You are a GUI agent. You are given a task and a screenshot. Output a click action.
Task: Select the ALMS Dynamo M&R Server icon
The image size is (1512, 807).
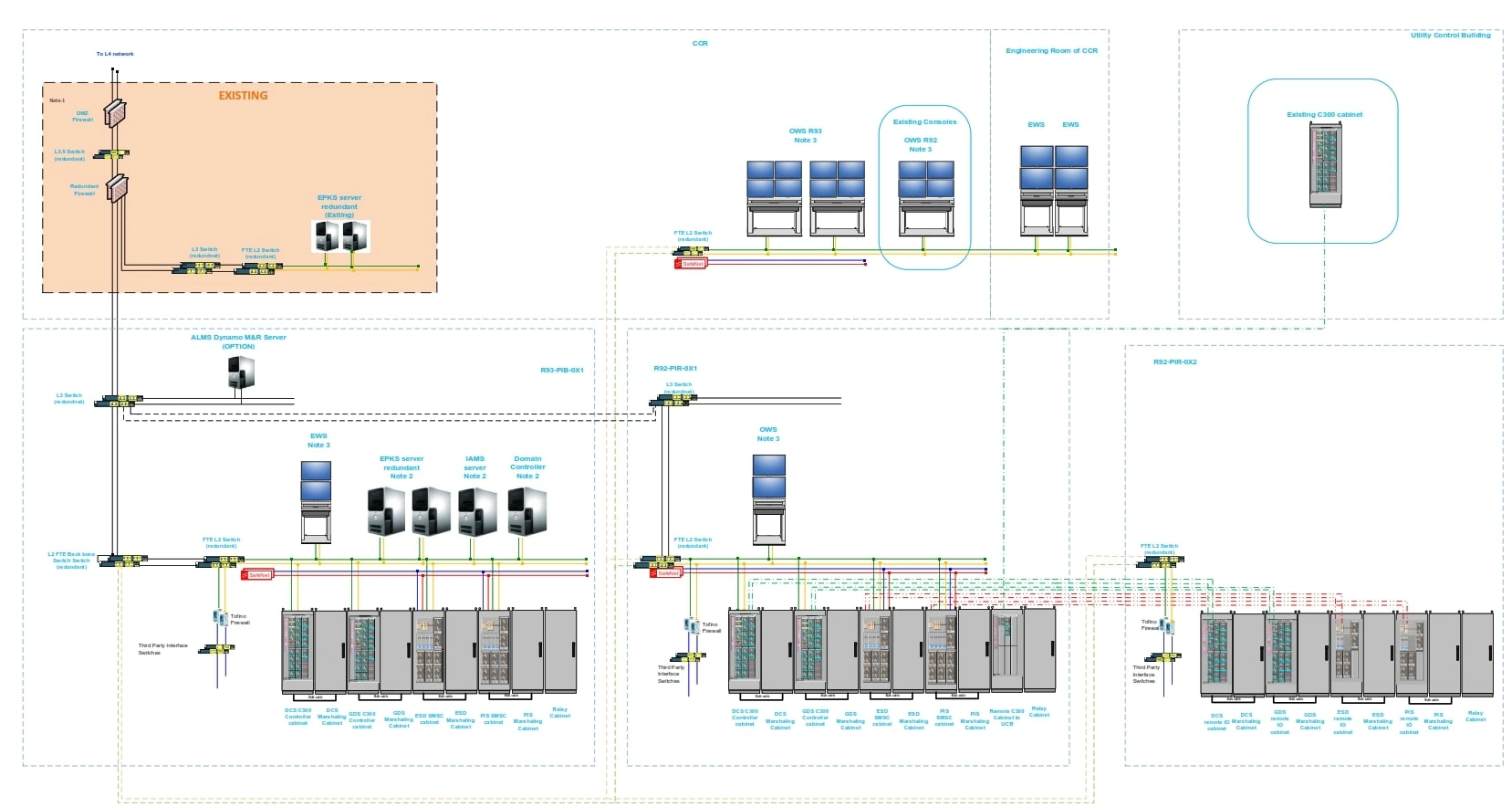(240, 372)
